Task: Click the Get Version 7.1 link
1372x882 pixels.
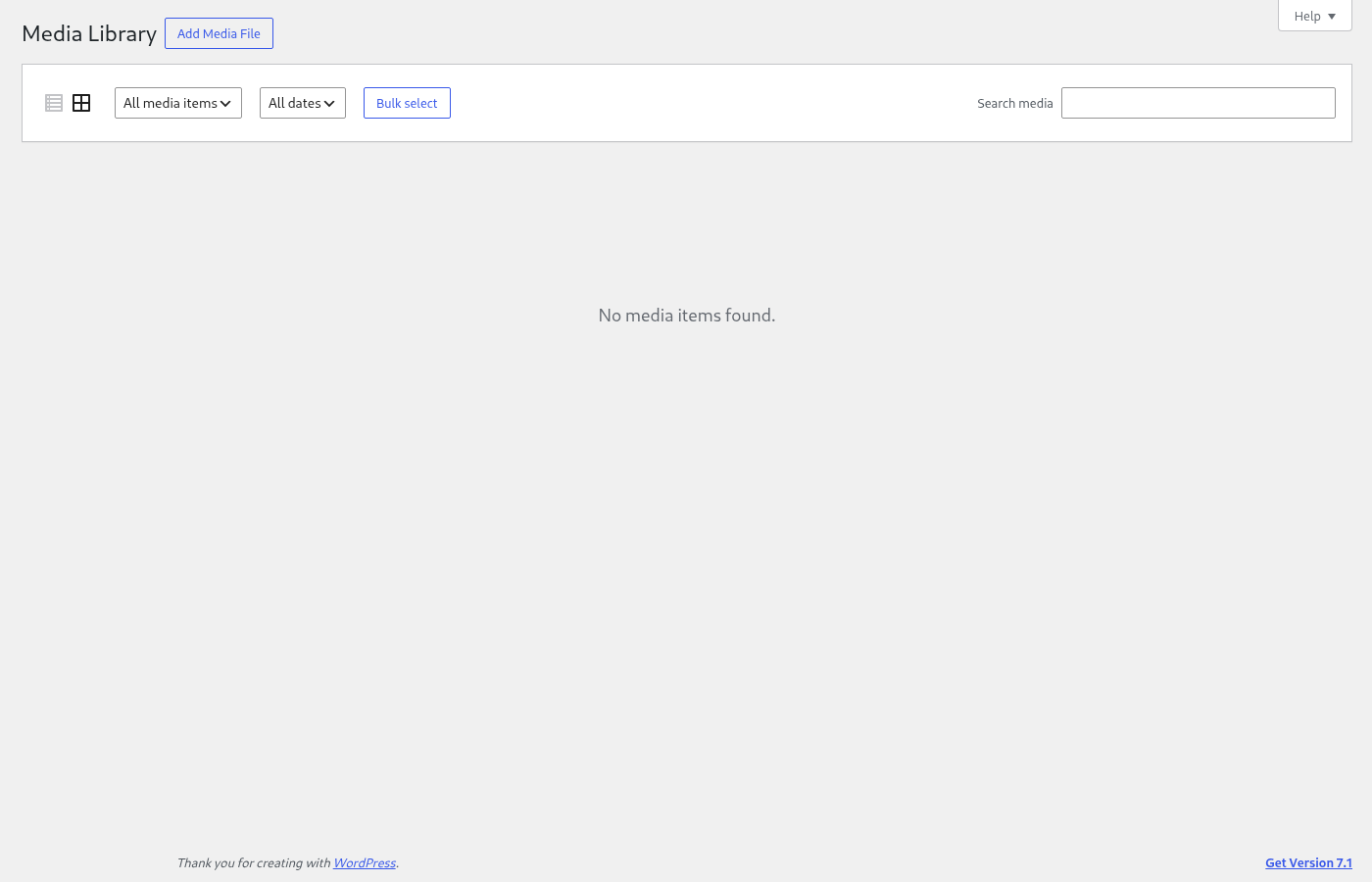Action: (x=1308, y=863)
